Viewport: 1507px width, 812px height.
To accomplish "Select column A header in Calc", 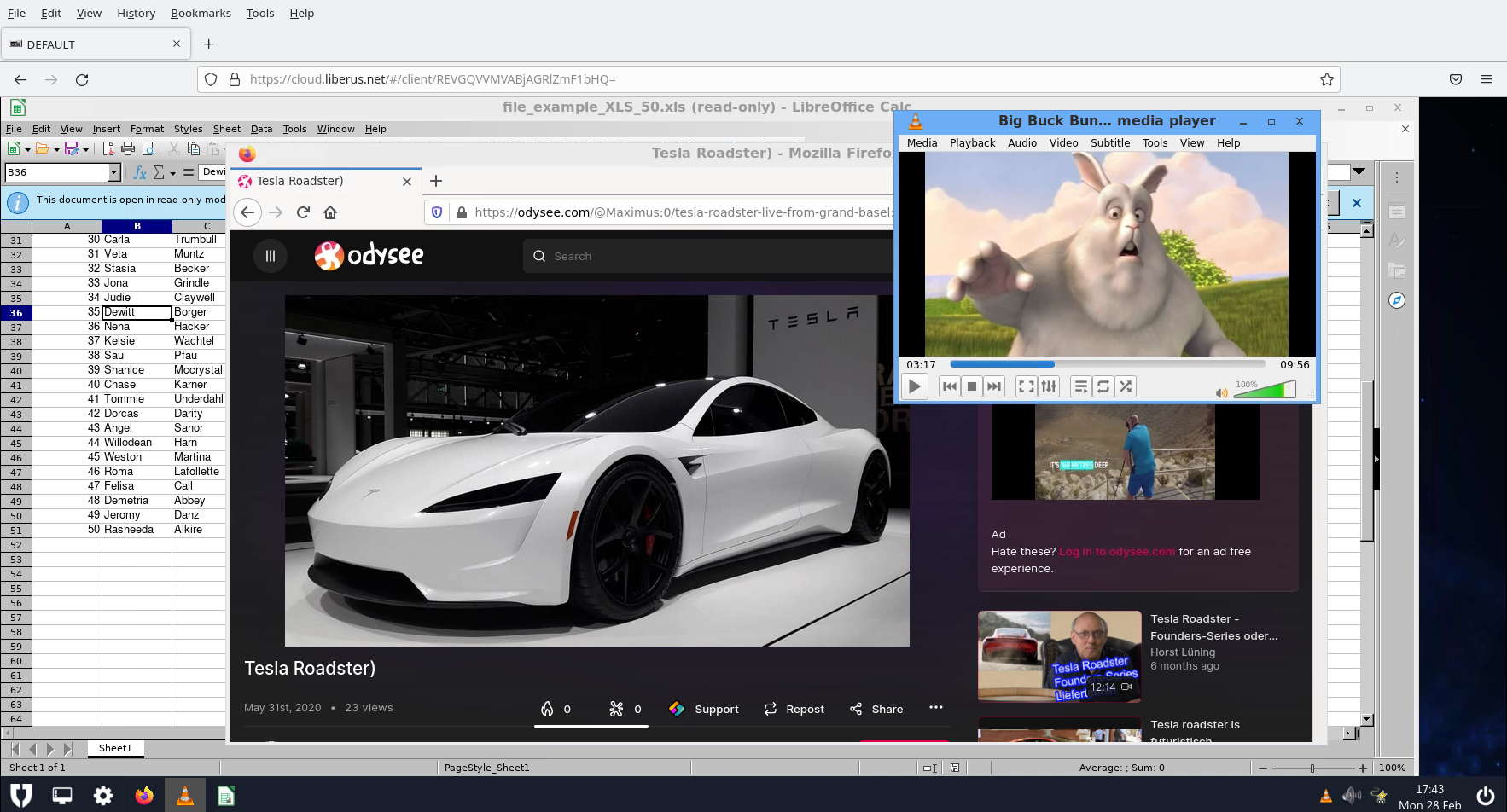I will pyautogui.click(x=67, y=226).
